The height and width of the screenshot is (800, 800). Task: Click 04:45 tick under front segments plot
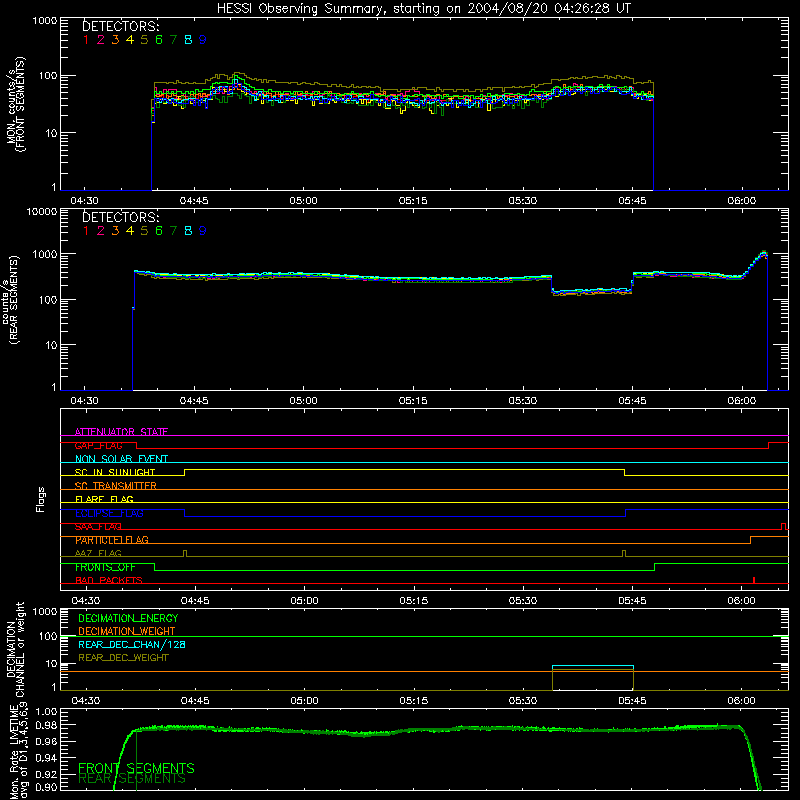click(x=194, y=201)
